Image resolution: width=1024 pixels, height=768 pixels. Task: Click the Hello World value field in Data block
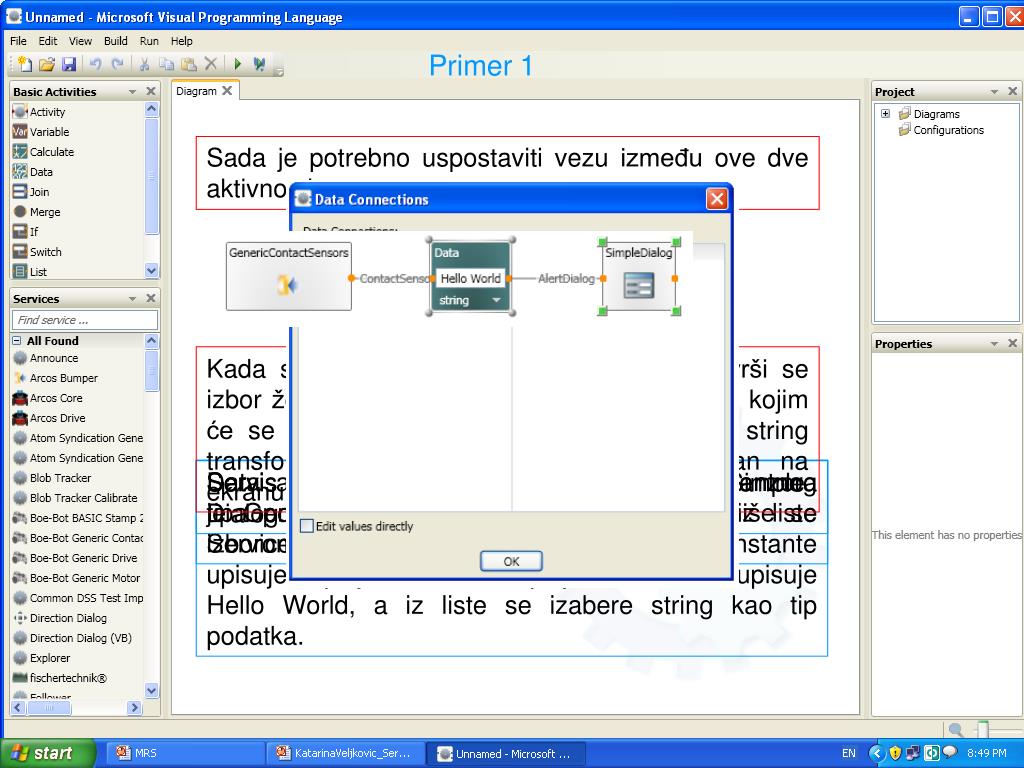pyautogui.click(x=470, y=278)
